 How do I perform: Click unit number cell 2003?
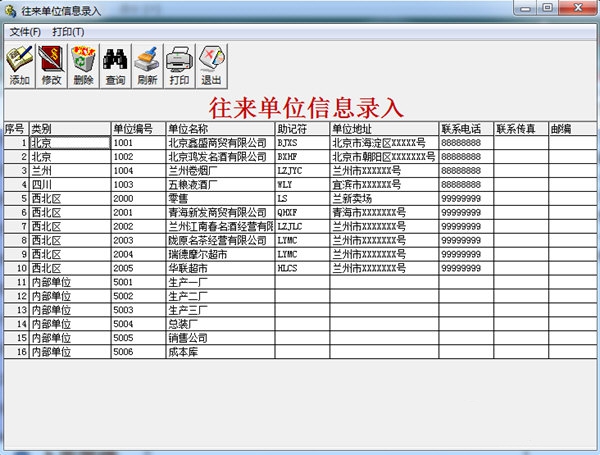click(x=139, y=241)
